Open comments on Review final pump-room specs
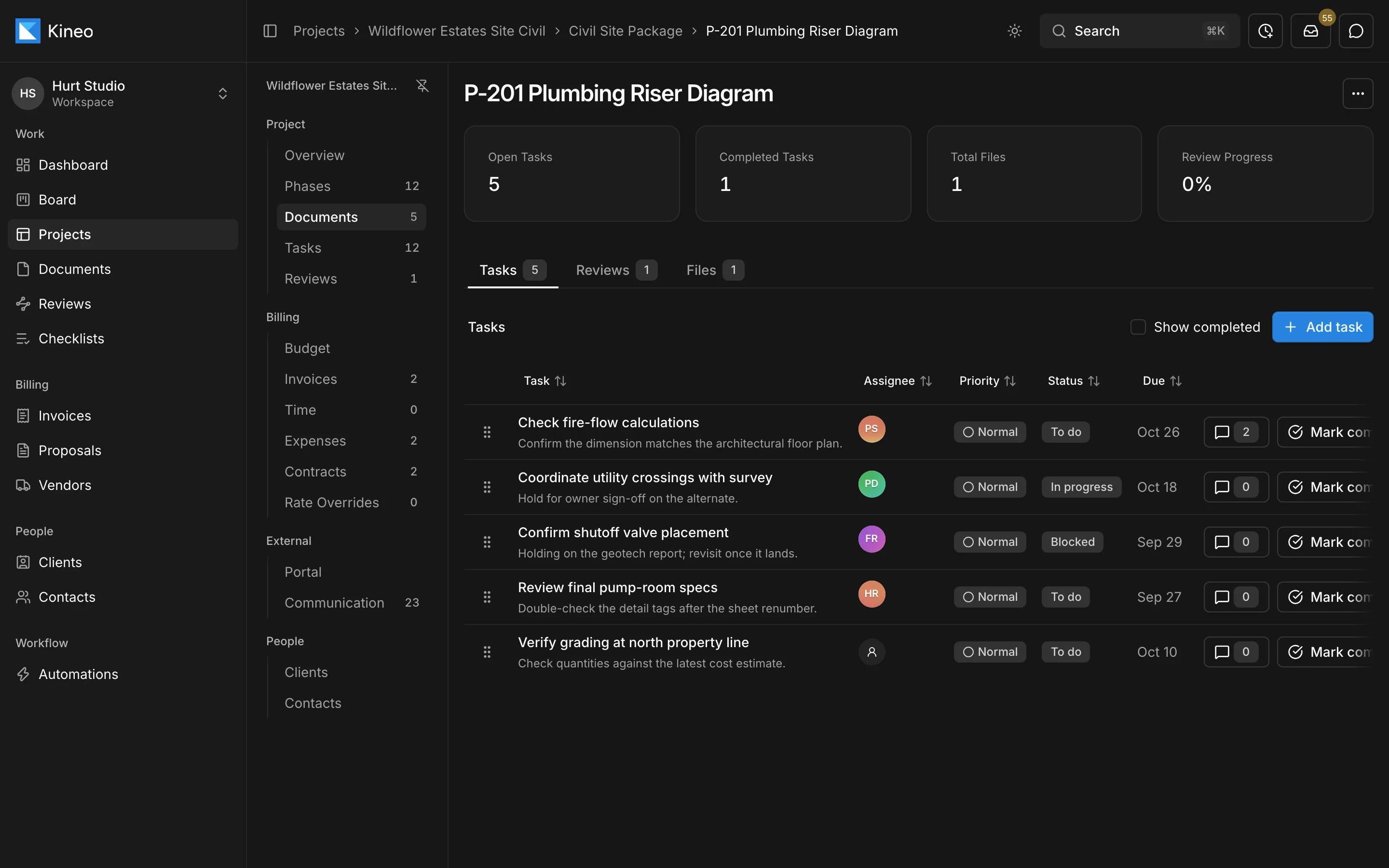The height and width of the screenshot is (868, 1389). tap(1236, 597)
